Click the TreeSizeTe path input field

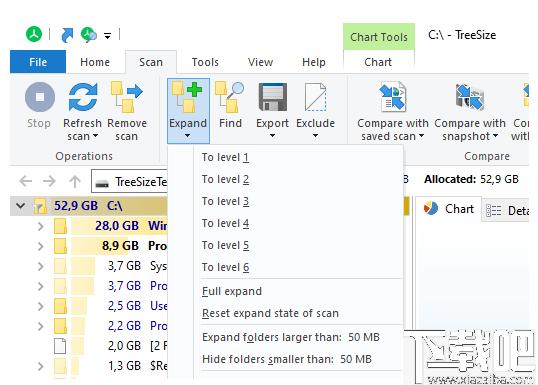pyautogui.click(x=130, y=181)
